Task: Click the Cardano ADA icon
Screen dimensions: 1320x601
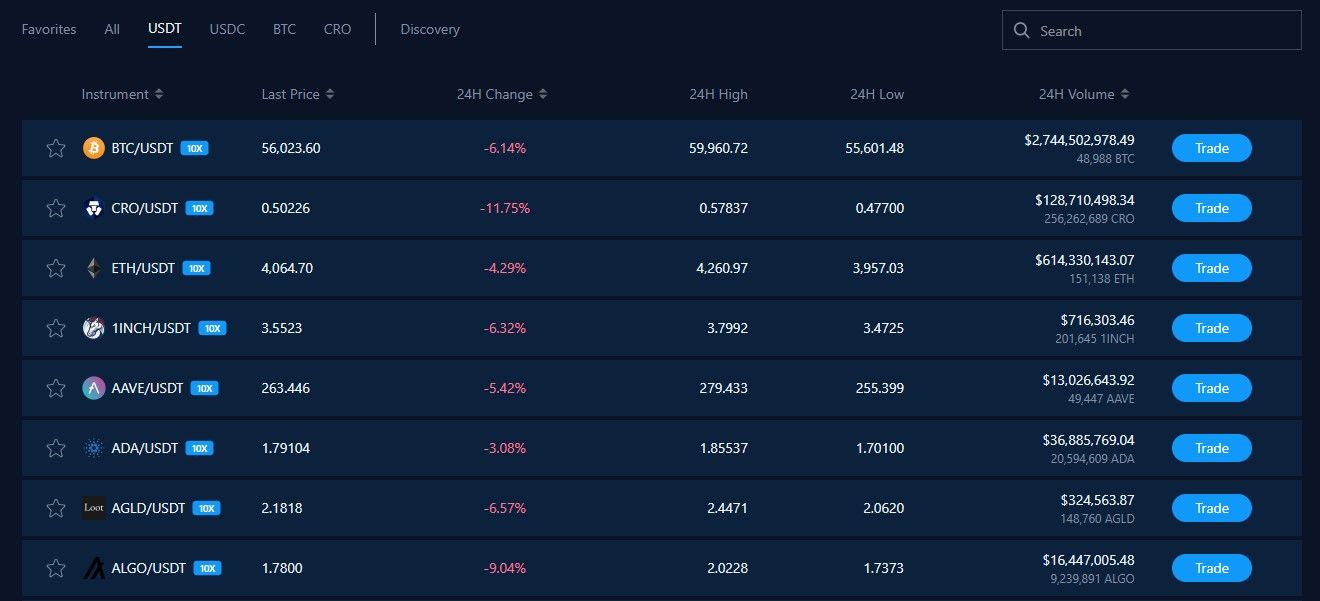Action: tap(93, 448)
